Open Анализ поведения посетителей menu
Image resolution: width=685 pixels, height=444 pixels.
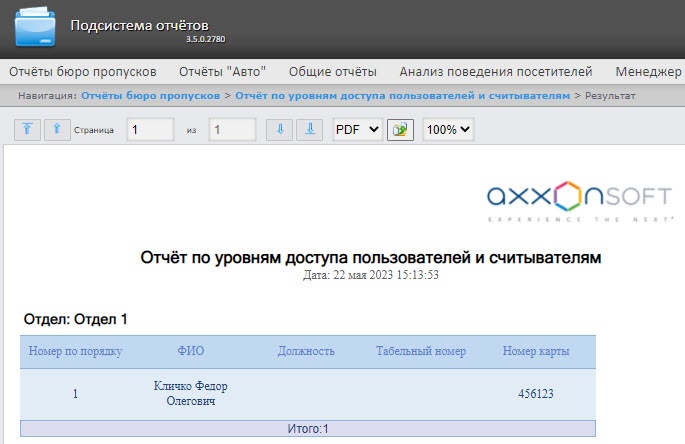click(x=496, y=72)
